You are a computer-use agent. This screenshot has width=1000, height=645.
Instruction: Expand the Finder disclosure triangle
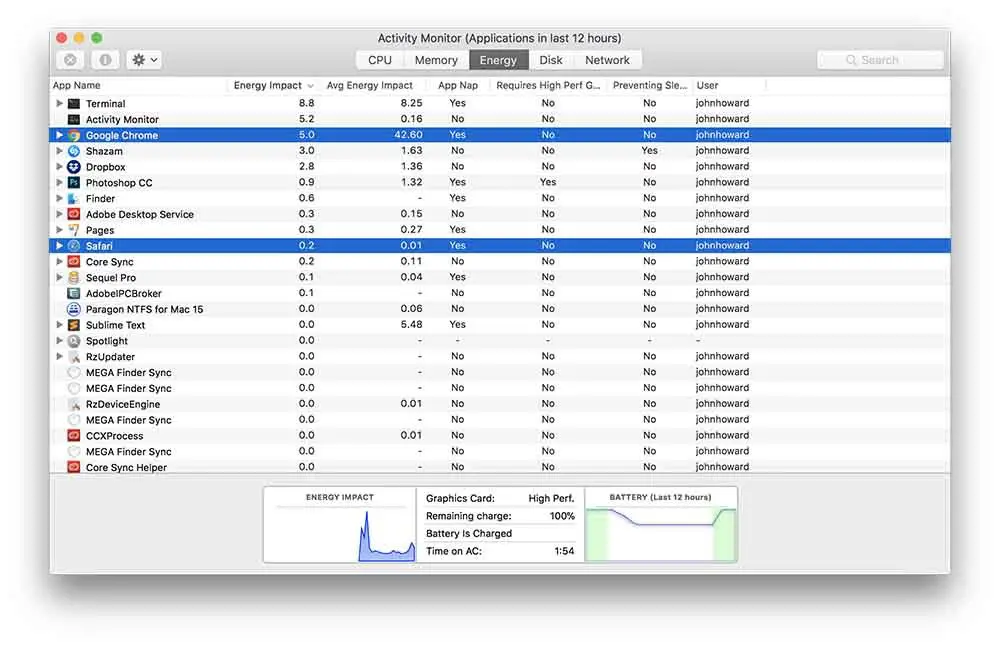59,198
